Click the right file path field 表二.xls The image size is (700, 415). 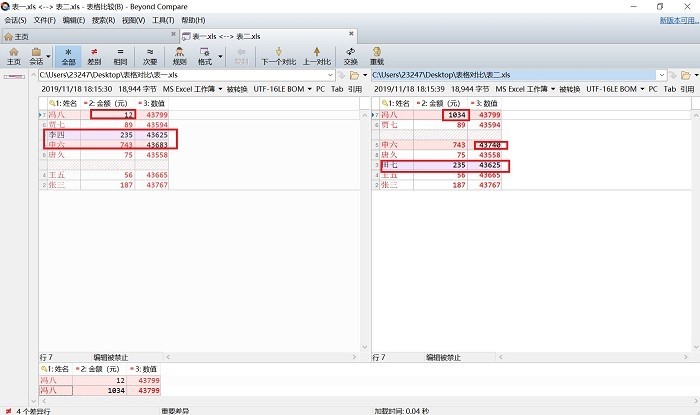[x=514, y=75]
